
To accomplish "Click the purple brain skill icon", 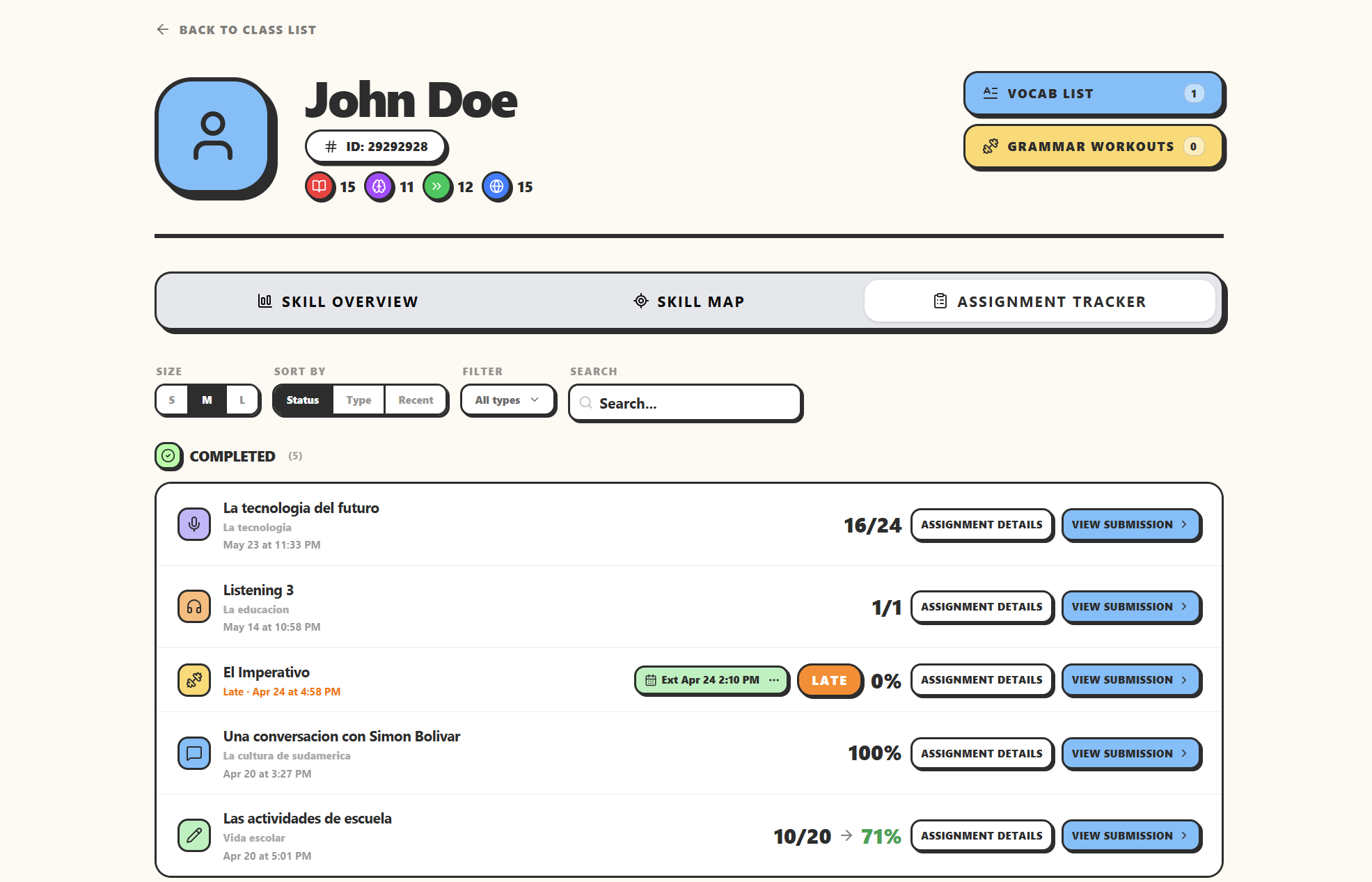I will 379,187.
